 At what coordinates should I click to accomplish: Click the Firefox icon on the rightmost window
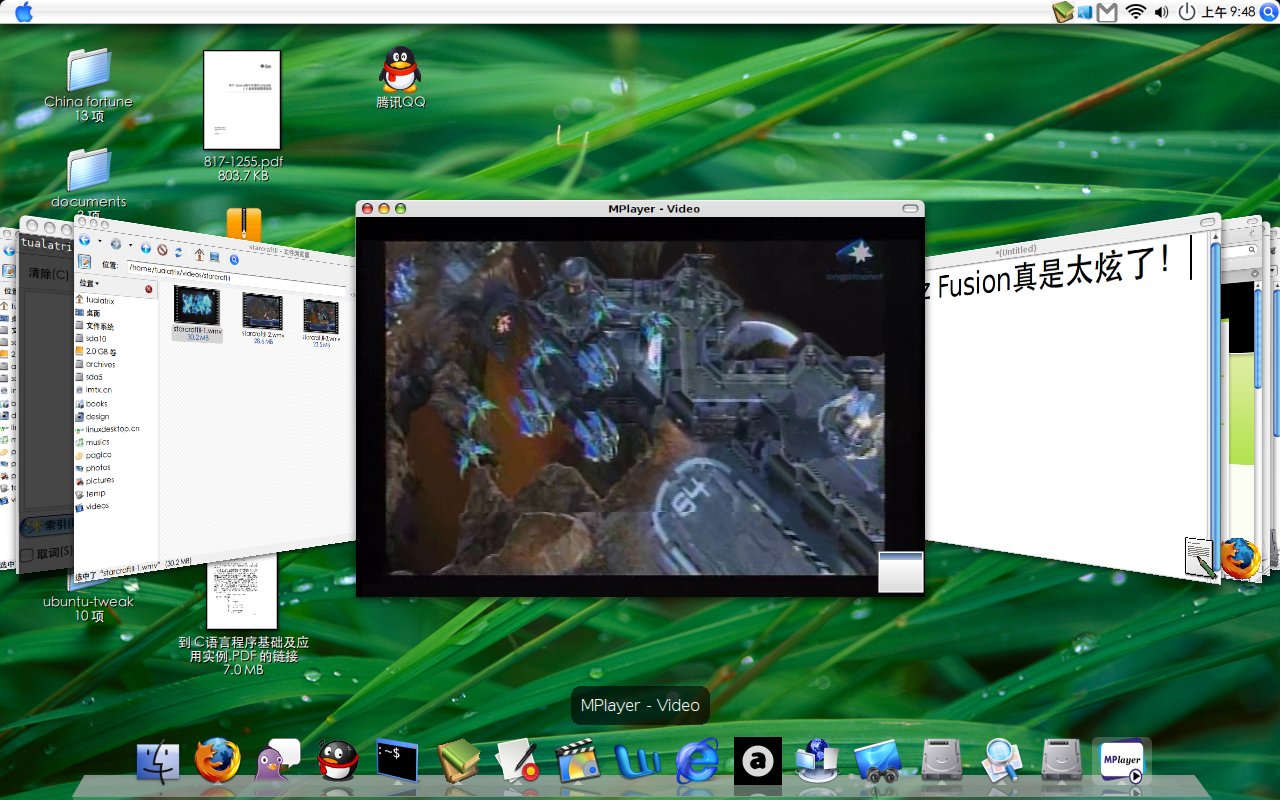(x=1240, y=559)
